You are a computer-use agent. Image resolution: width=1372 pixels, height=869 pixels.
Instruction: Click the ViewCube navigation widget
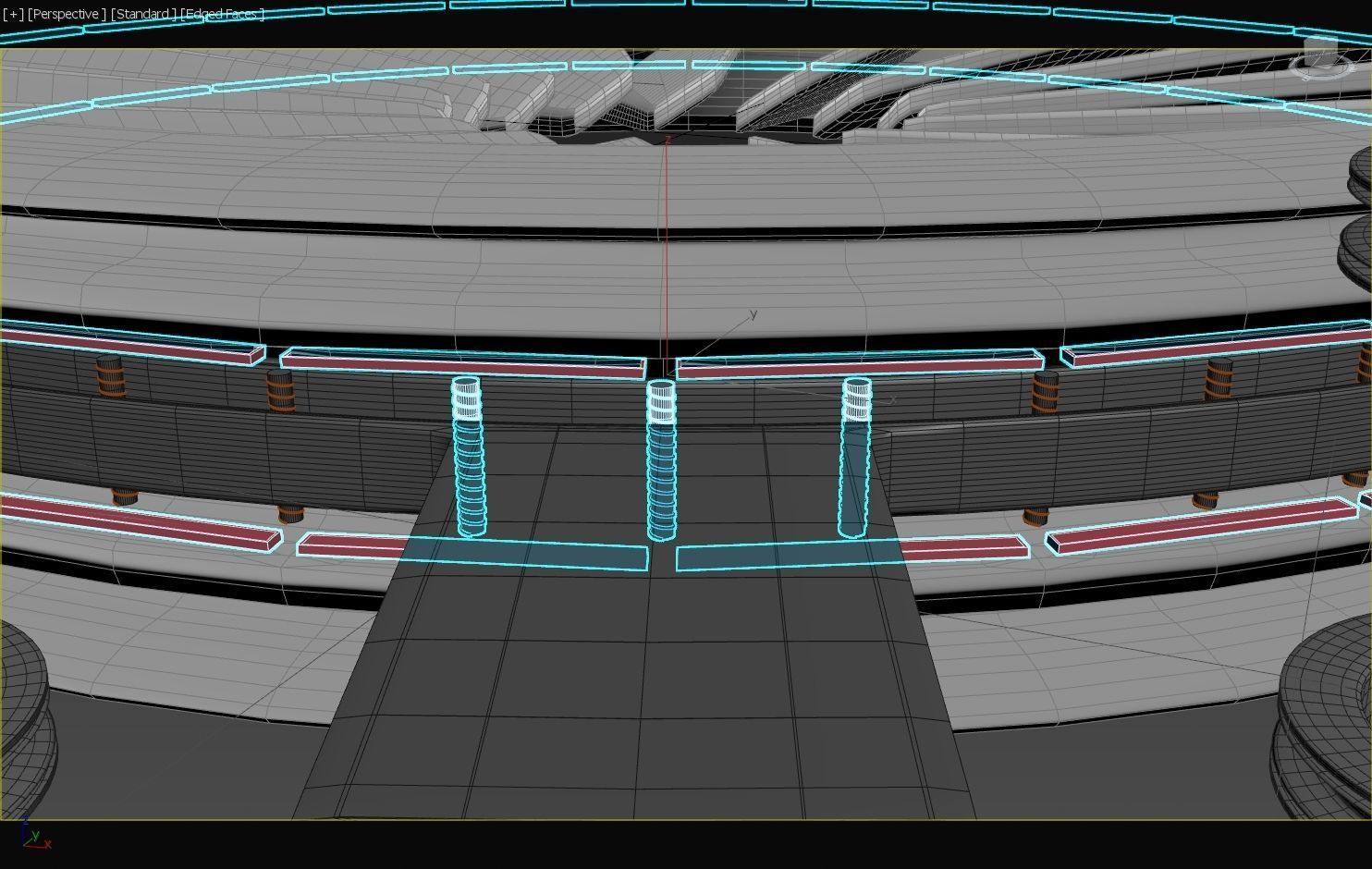1322,55
